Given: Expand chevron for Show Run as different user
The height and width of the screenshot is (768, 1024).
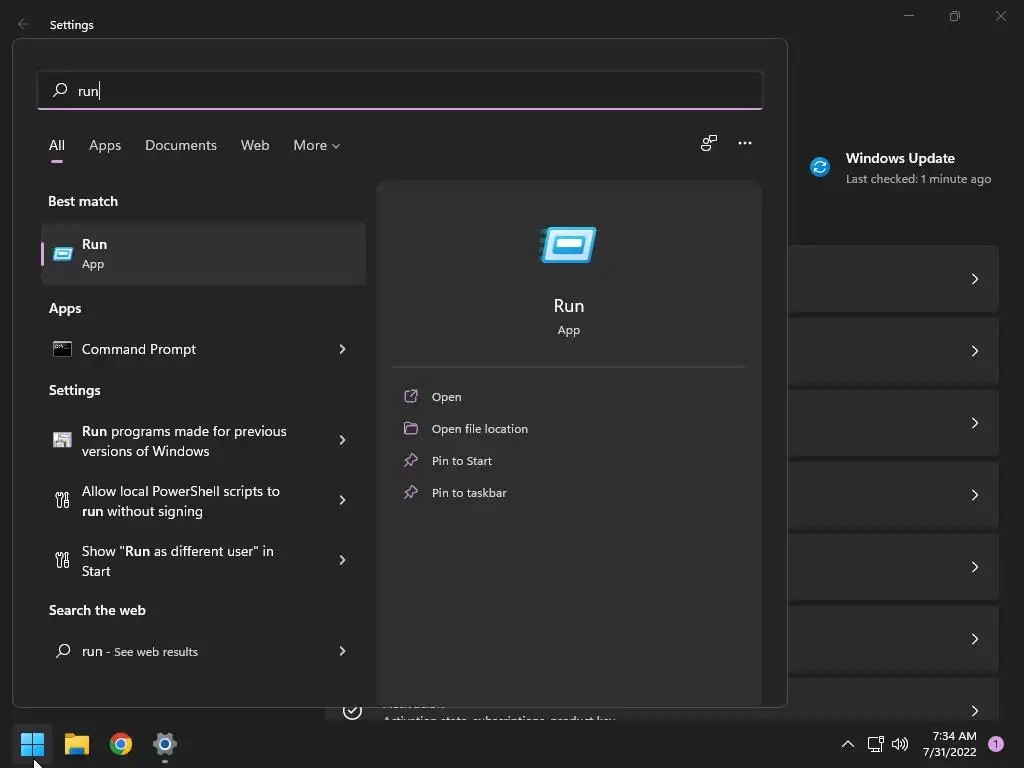Looking at the screenshot, I should coord(342,560).
